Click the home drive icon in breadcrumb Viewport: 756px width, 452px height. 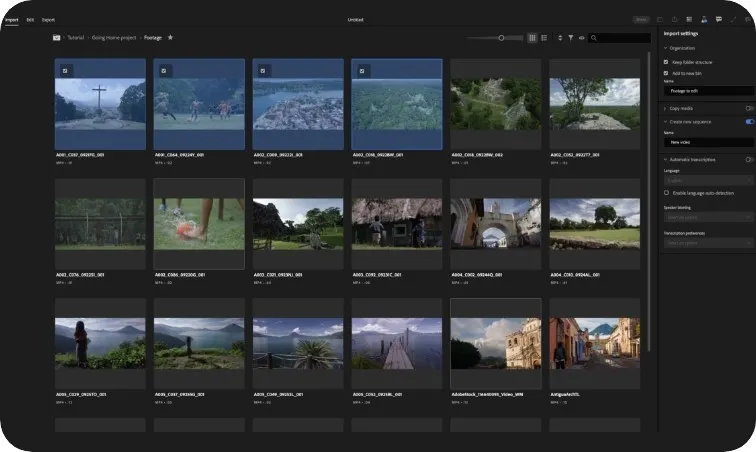pos(56,38)
